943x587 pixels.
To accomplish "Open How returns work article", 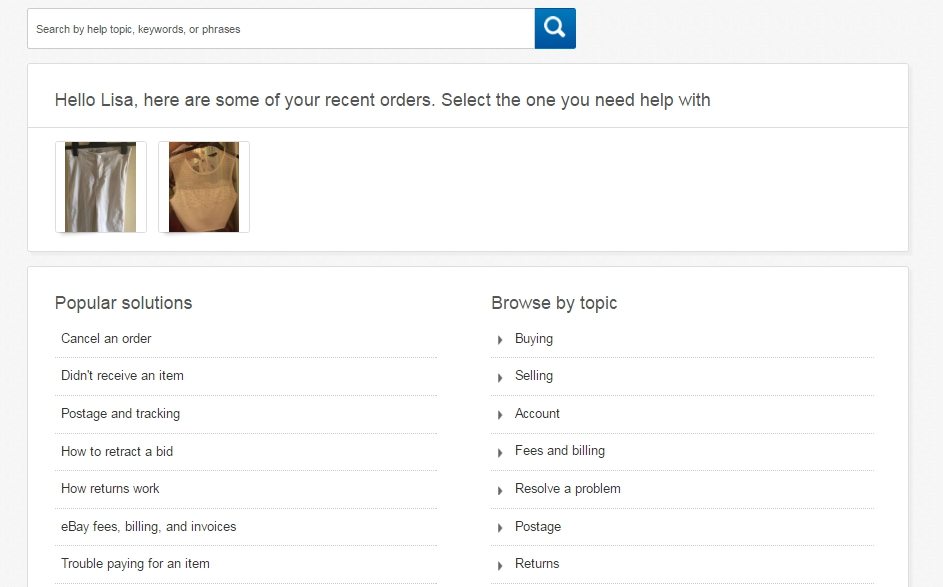I will point(110,488).
